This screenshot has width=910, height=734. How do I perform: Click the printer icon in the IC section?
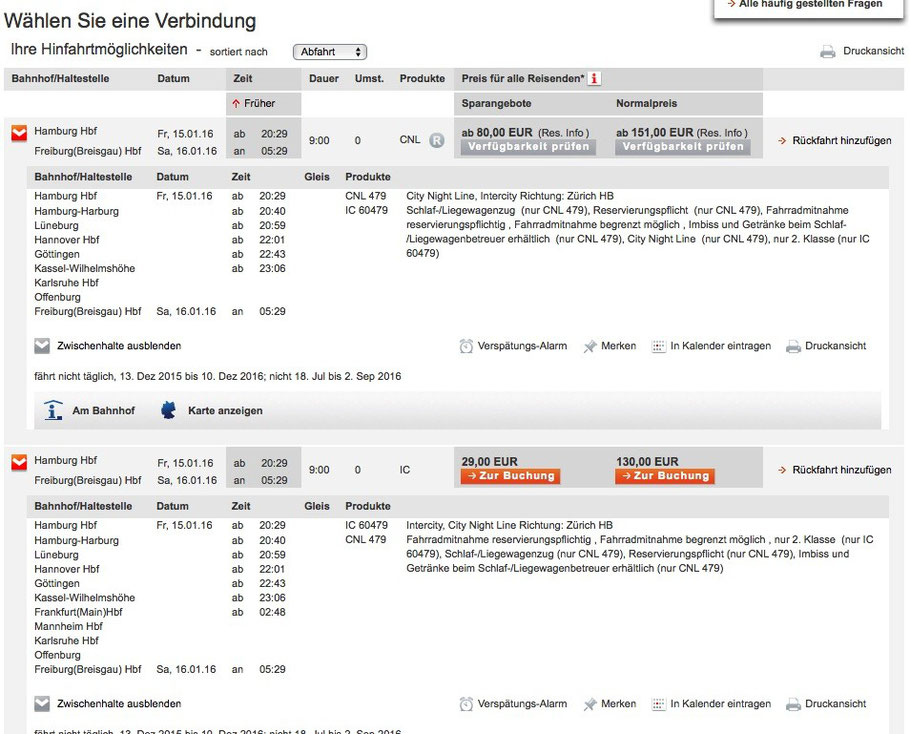pos(793,704)
